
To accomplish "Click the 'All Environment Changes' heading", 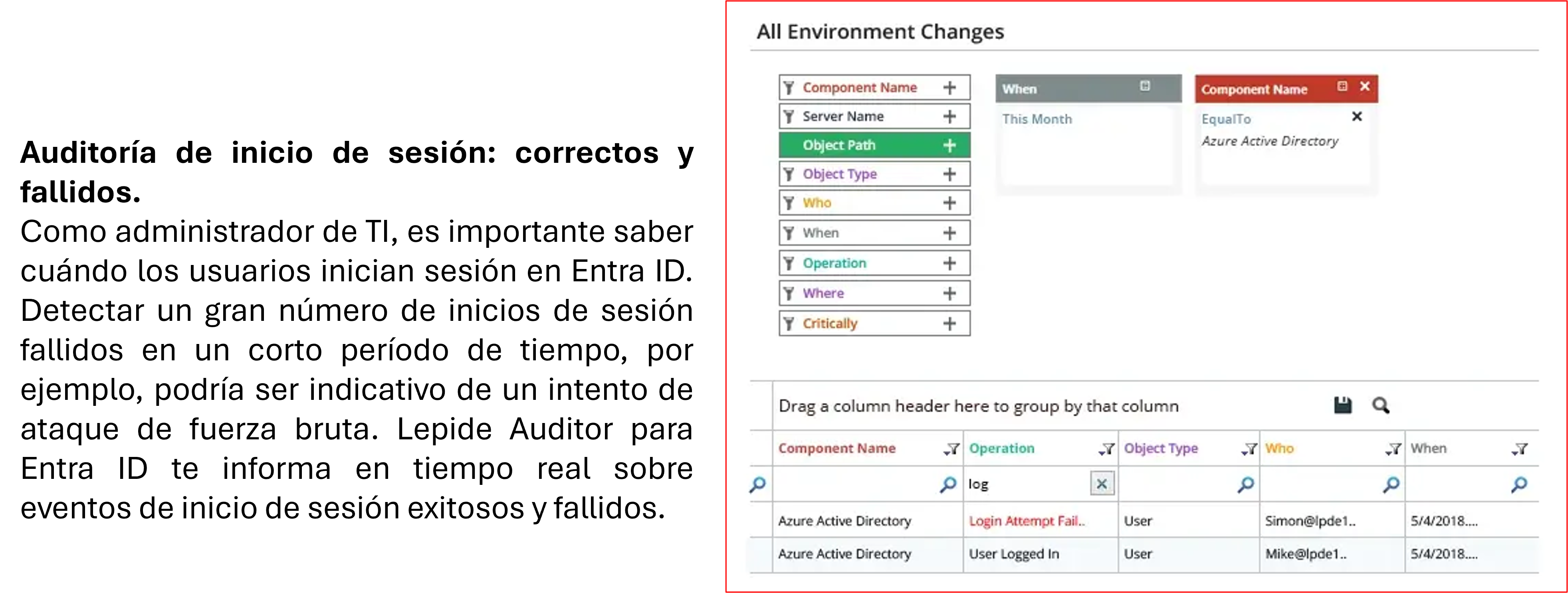I will (880, 31).
